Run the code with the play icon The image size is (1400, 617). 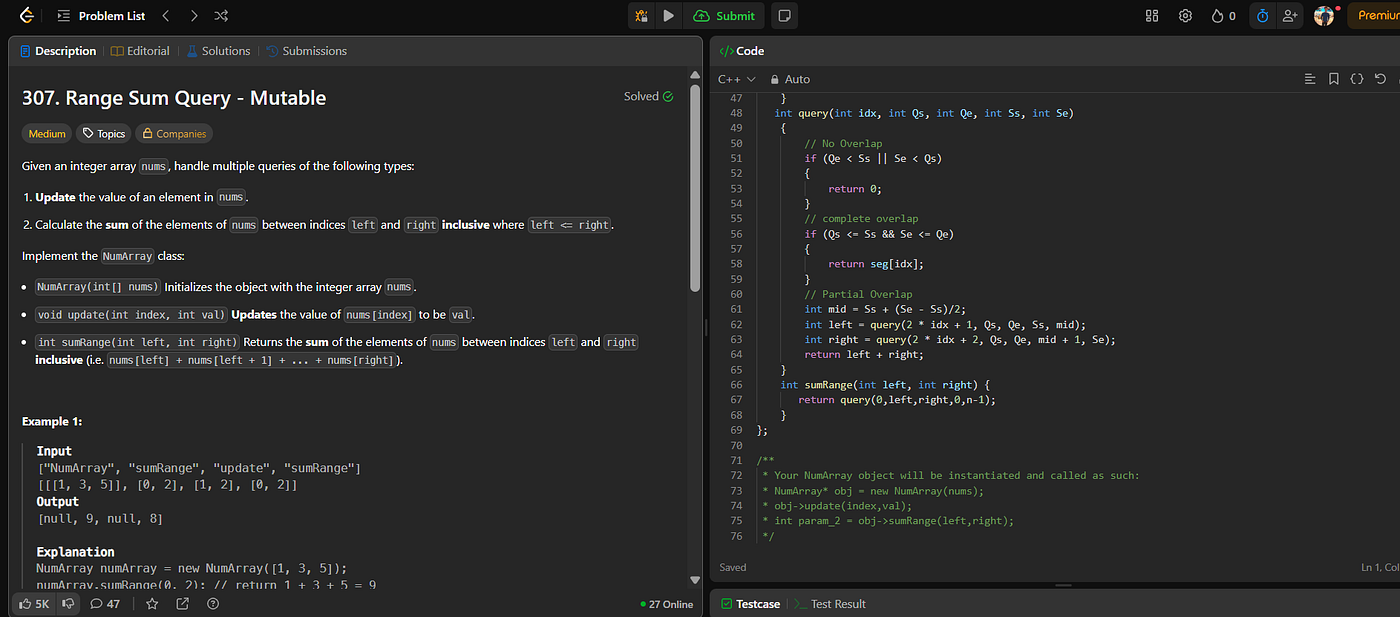[669, 16]
